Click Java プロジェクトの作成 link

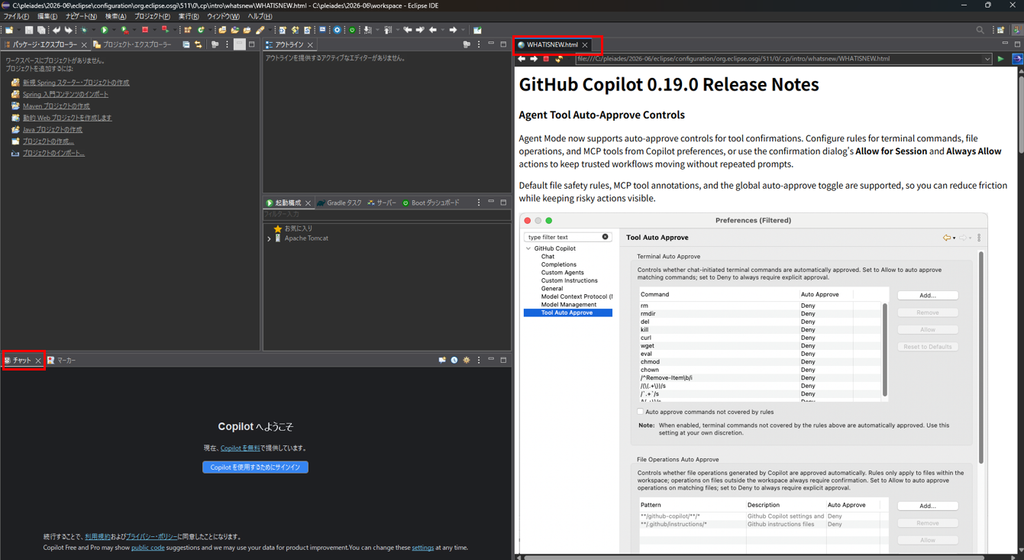coord(52,130)
